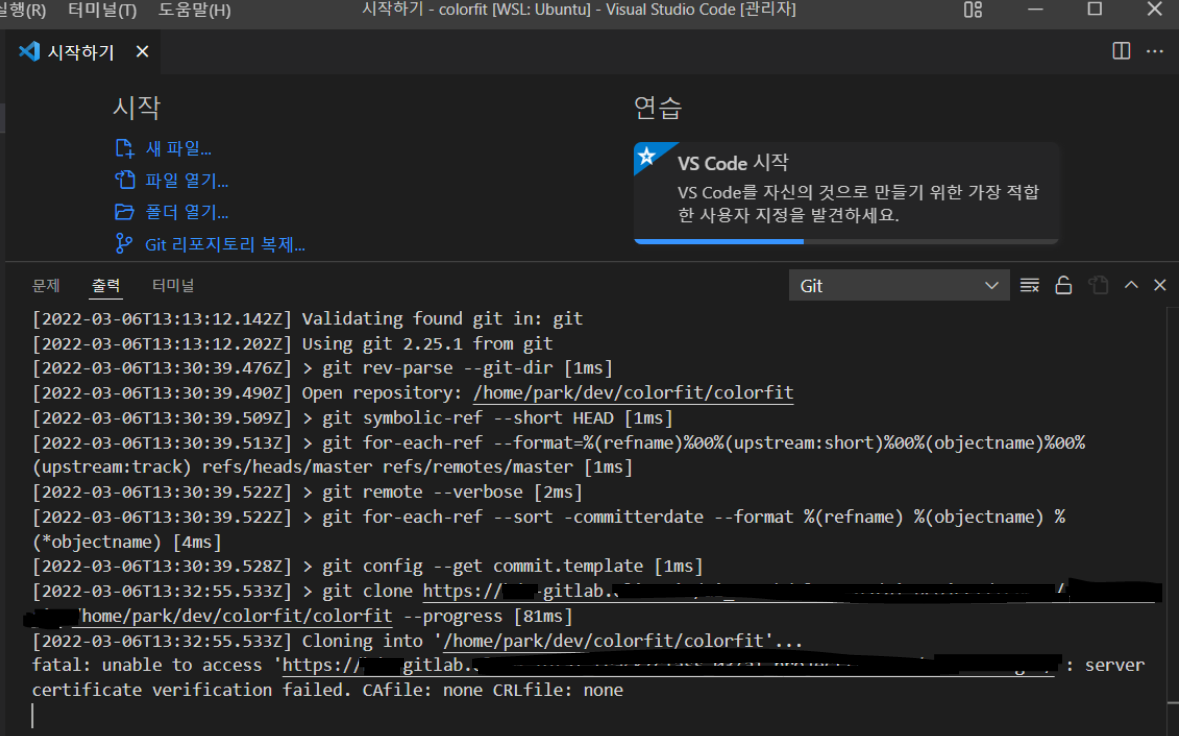Maximize the VS Code window

coord(1095,10)
